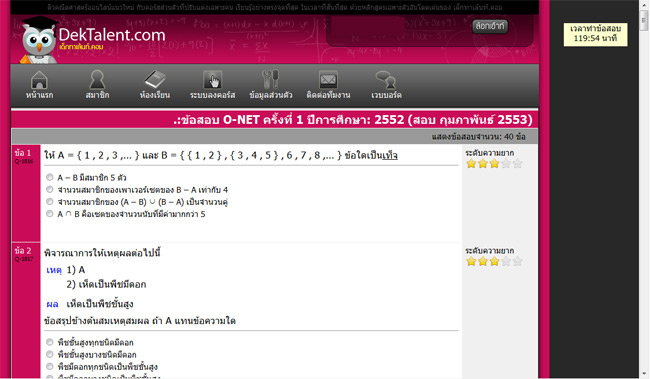Screen dimensions: 650x379
Task: Click the scrollbar down arrow
Action: coord(644,374)
